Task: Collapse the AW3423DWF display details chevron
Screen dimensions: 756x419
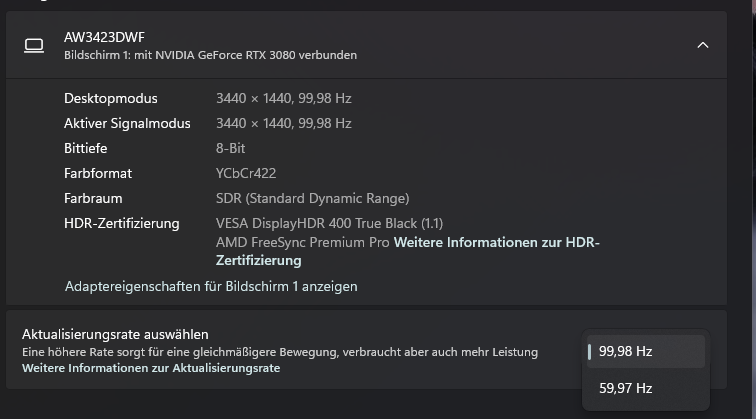Action: pyautogui.click(x=702, y=45)
